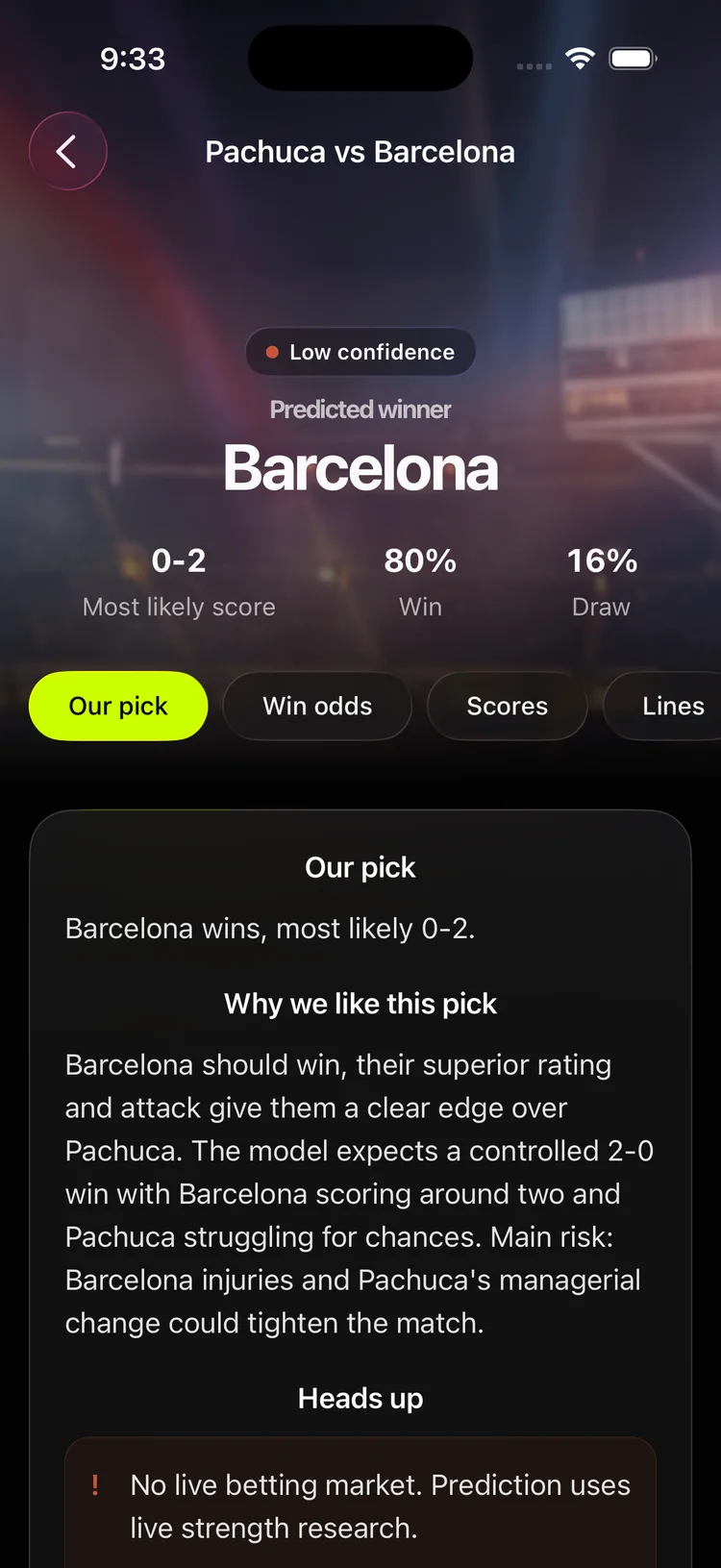Open the Scores tab
Screen dimensions: 721x1568
pos(507,706)
